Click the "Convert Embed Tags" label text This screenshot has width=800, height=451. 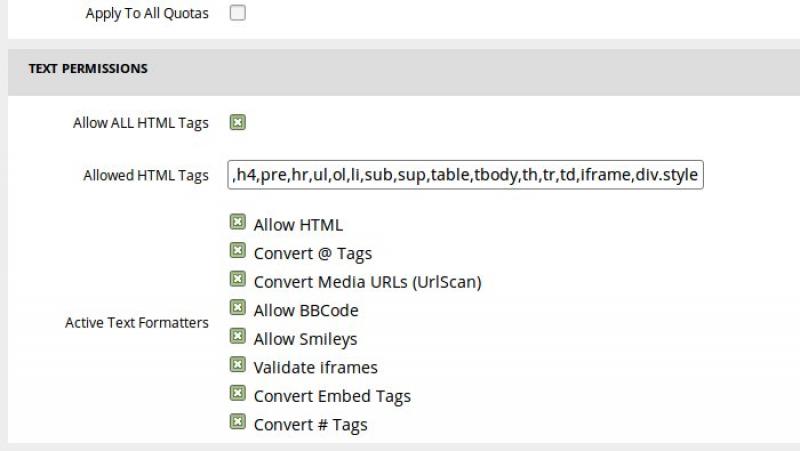tap(332, 396)
